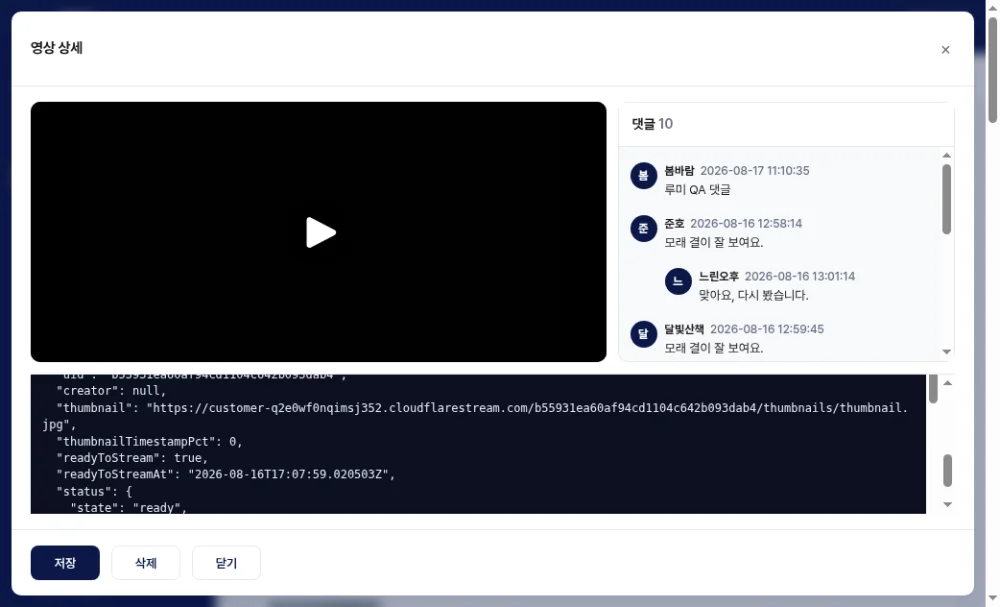Click the 삭제 button

click(x=145, y=562)
